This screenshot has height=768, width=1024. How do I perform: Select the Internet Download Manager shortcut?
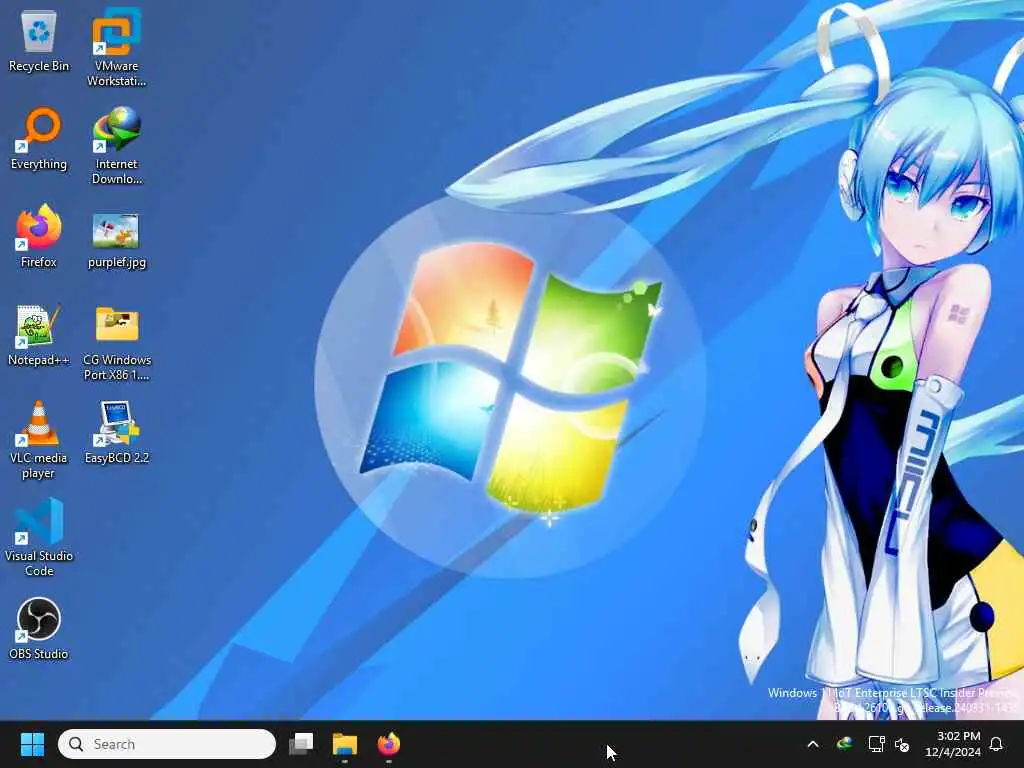click(x=116, y=145)
